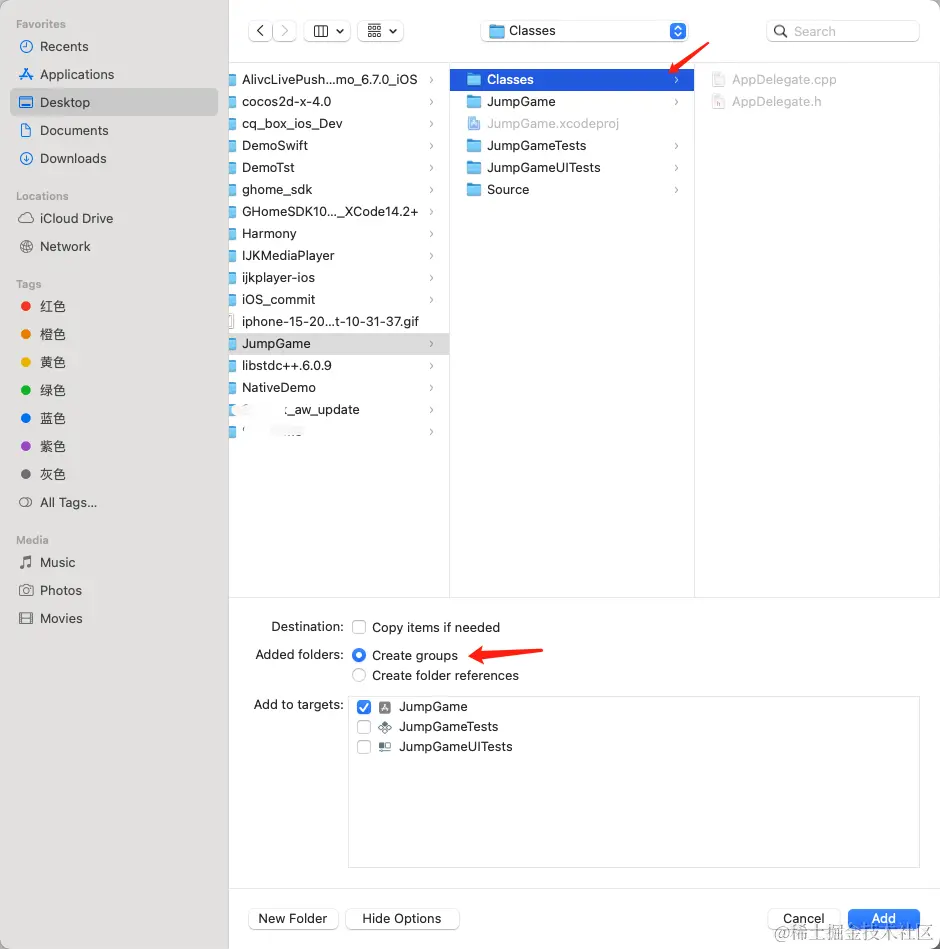Select Create groups radio button
This screenshot has height=949, width=940.
[359, 655]
